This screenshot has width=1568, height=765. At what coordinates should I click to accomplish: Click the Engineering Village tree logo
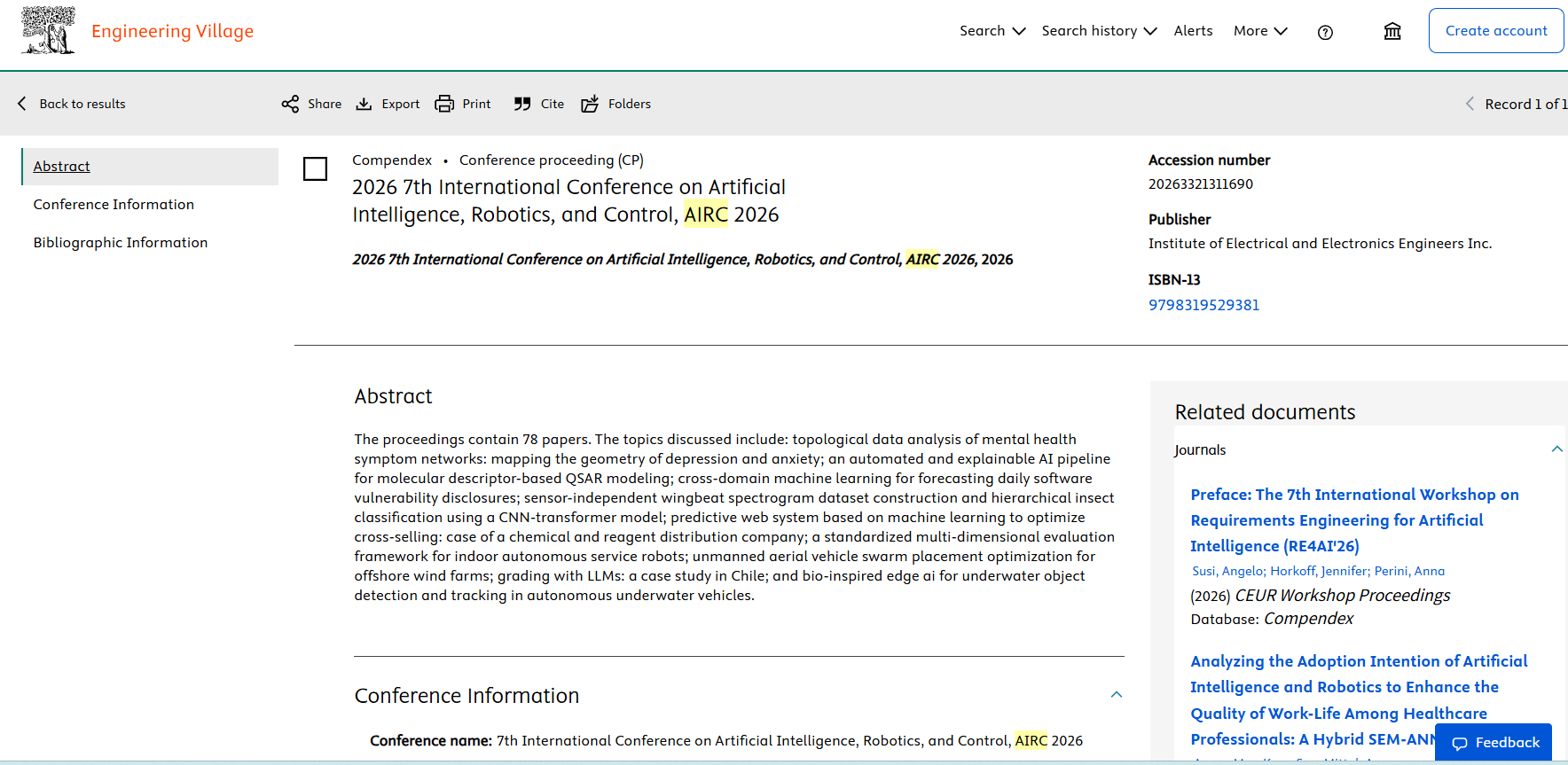[x=48, y=30]
